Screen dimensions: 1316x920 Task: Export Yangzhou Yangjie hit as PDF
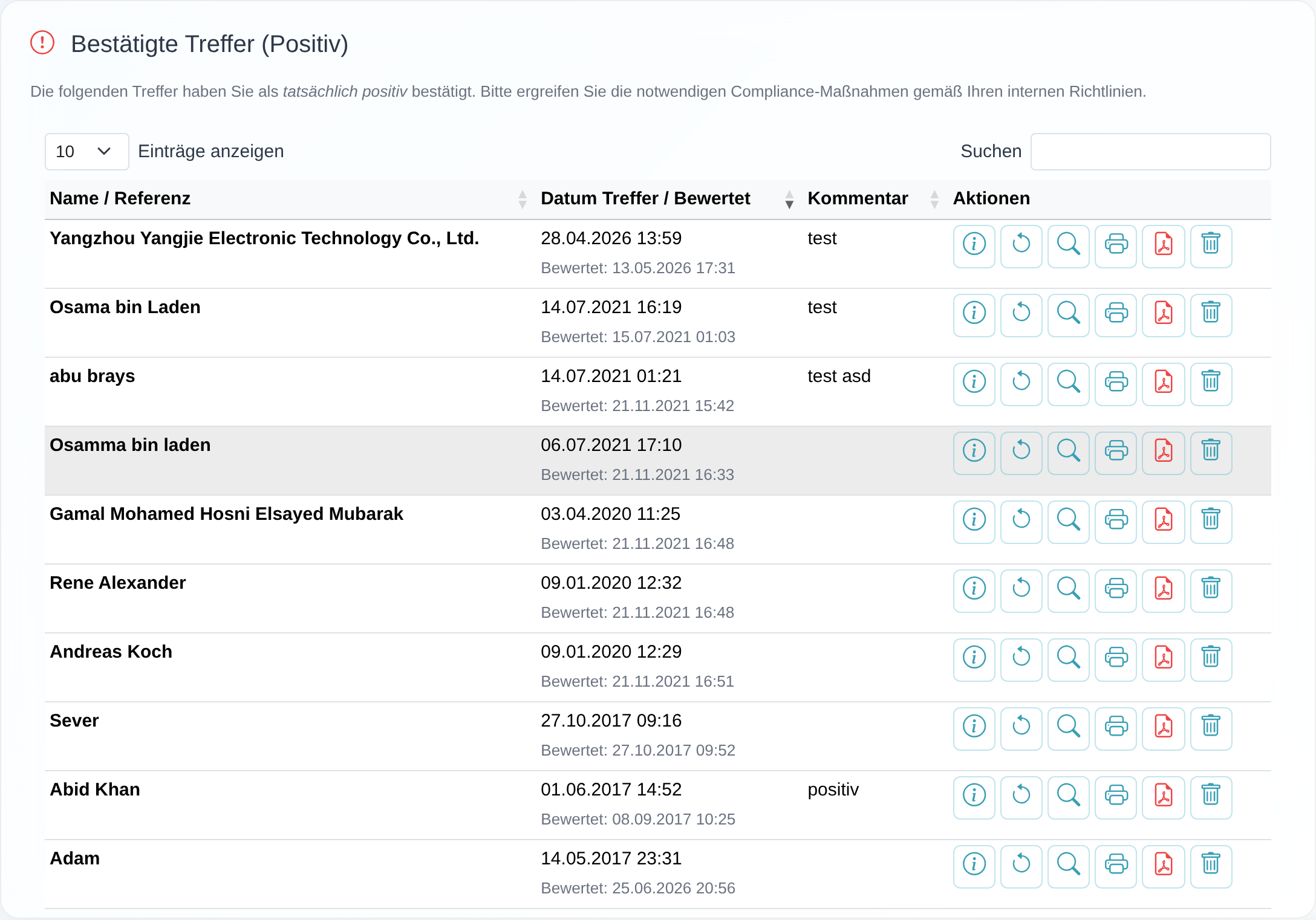[x=1163, y=246]
